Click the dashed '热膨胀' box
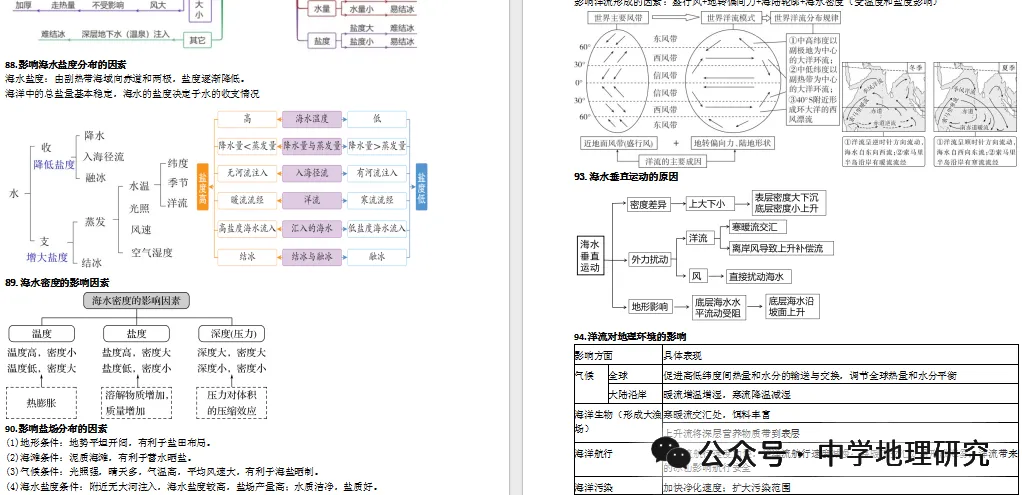This screenshot has width=1022, height=495. (41, 403)
